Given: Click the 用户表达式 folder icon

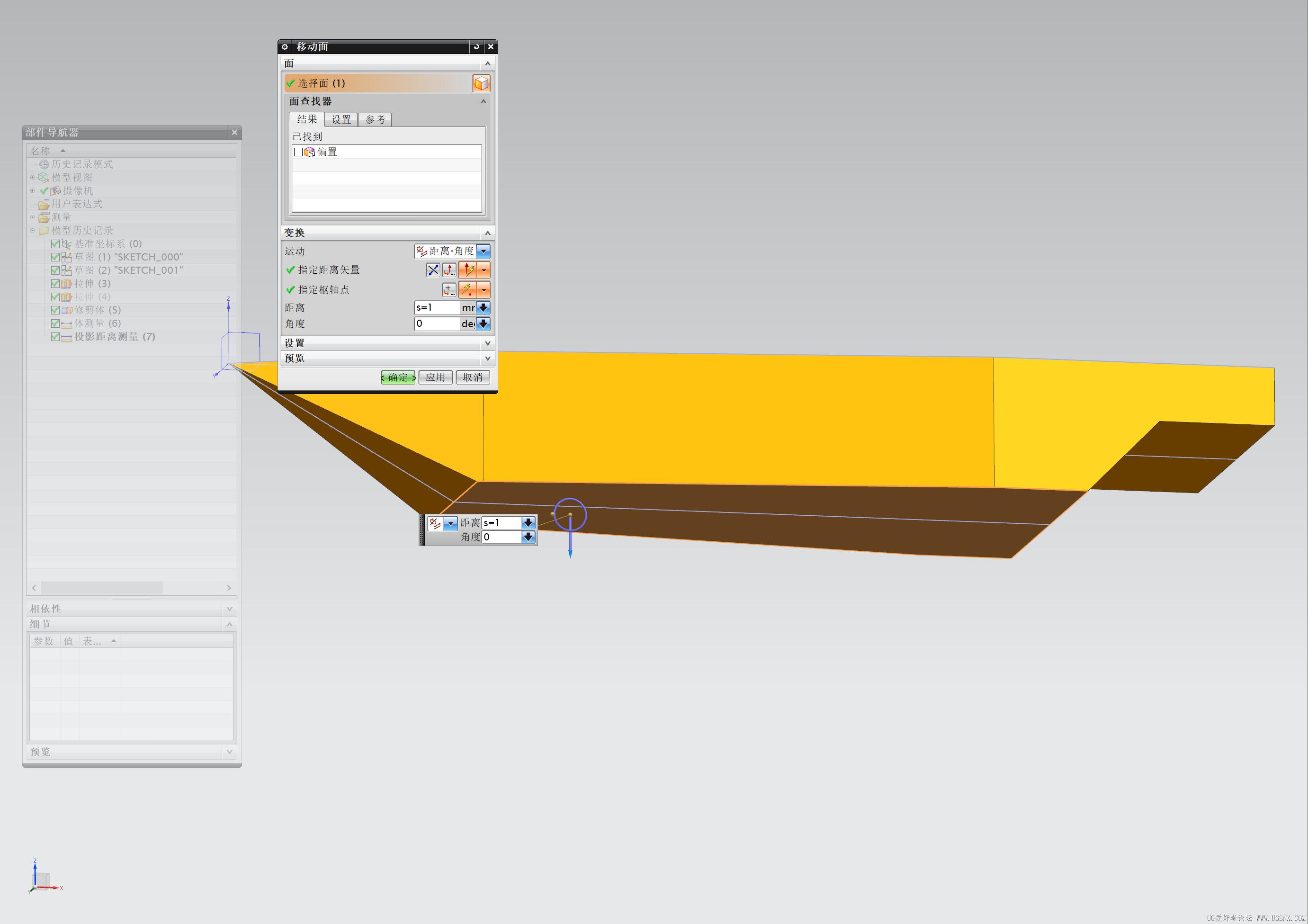Looking at the screenshot, I should click(43, 204).
